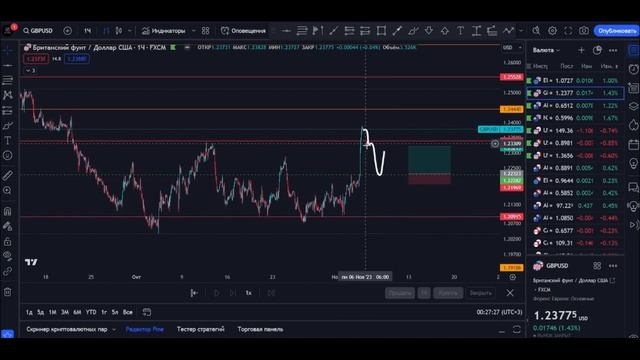Add symbol to watchlist with plus icon
Screen dimensions: 640x360
pos(581,50)
